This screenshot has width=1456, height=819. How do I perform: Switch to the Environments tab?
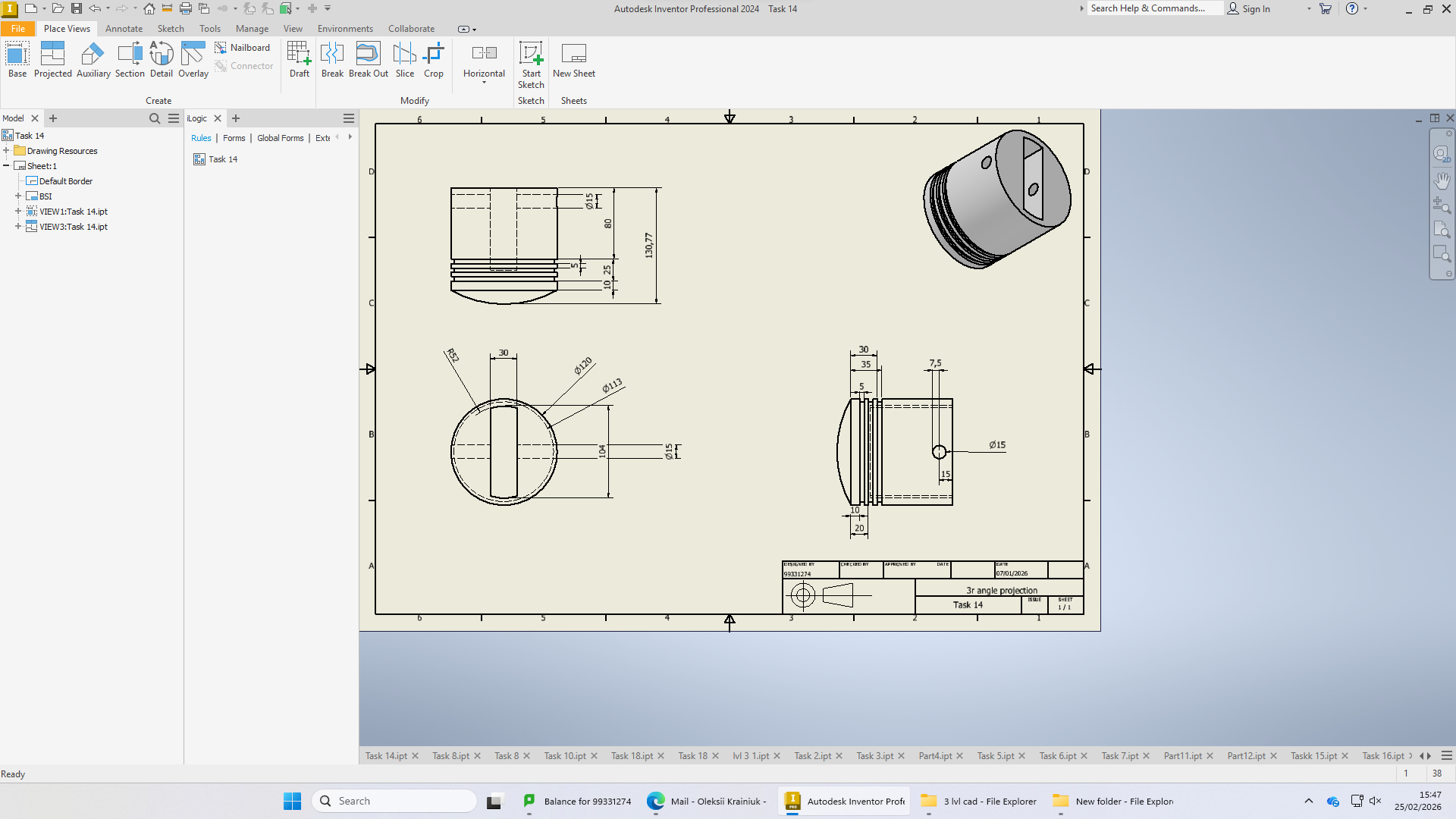tap(345, 29)
